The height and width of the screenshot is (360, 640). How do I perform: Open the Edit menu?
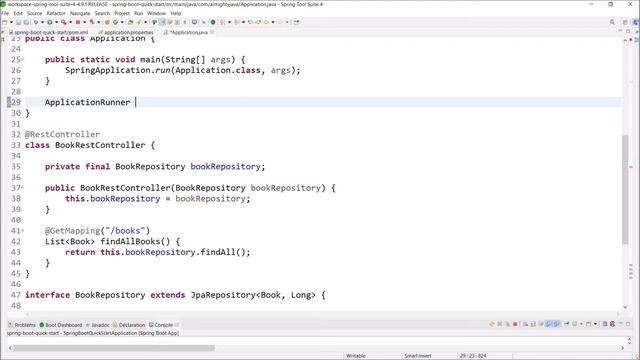coord(18,13)
